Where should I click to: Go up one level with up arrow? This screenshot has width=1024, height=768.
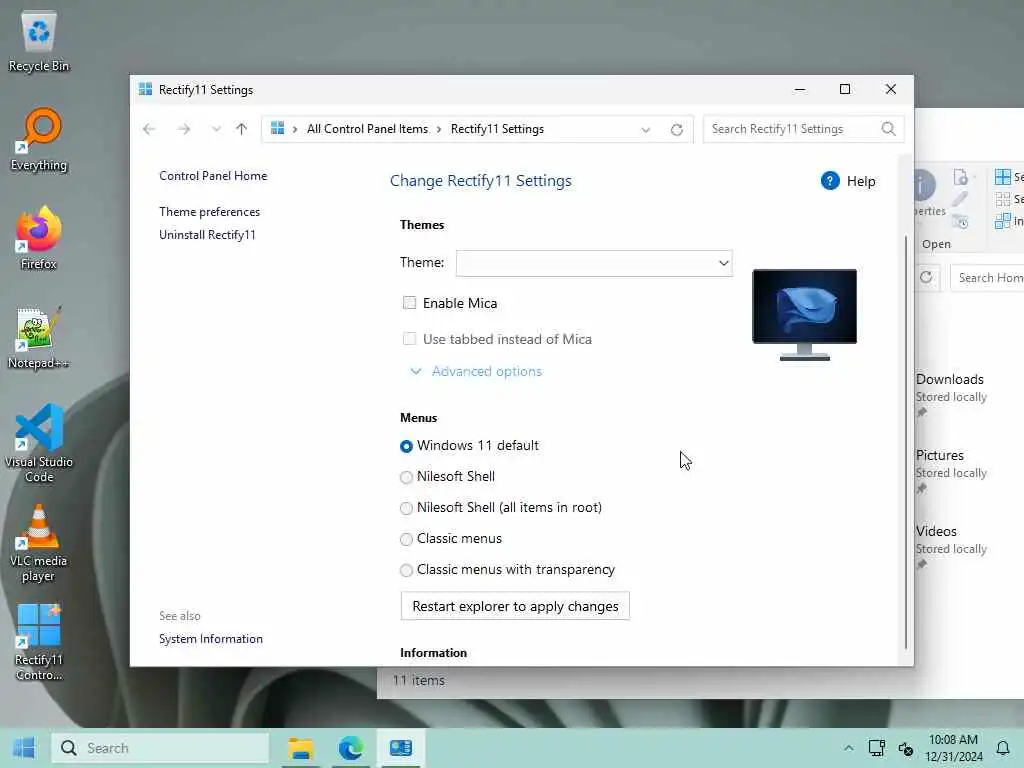point(242,129)
